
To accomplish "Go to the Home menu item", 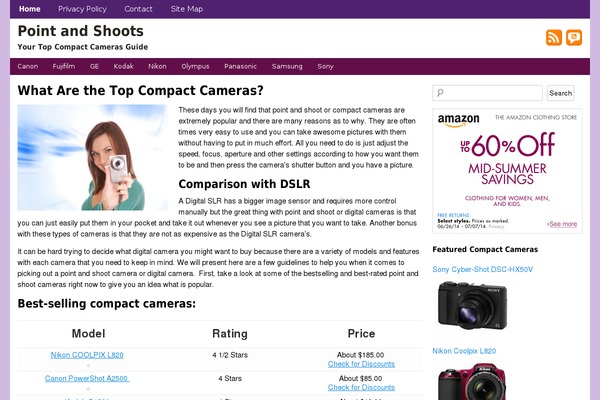I will pyautogui.click(x=29, y=9).
